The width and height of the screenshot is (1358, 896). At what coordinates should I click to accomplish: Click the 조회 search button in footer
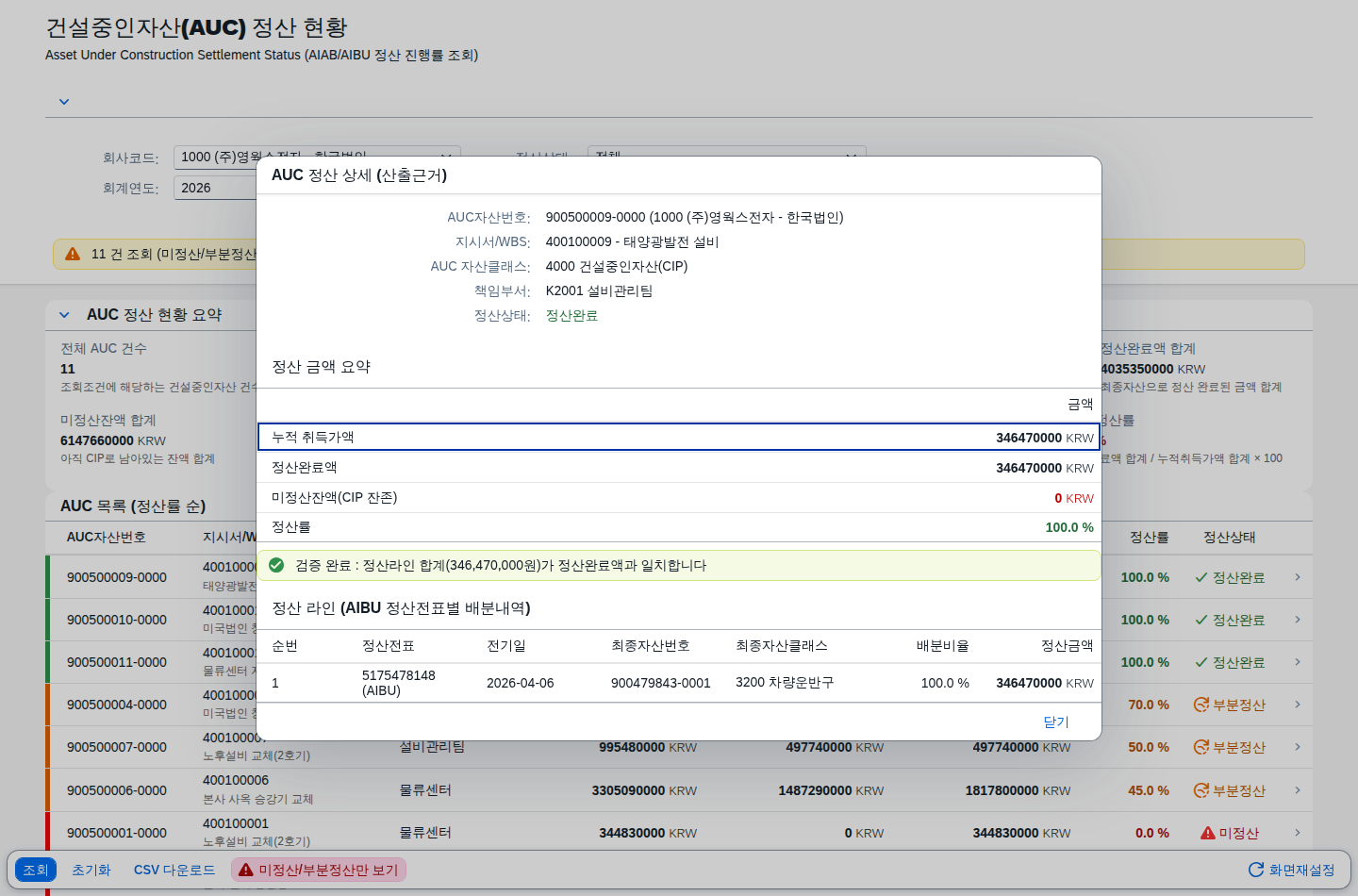pyautogui.click(x=36, y=870)
